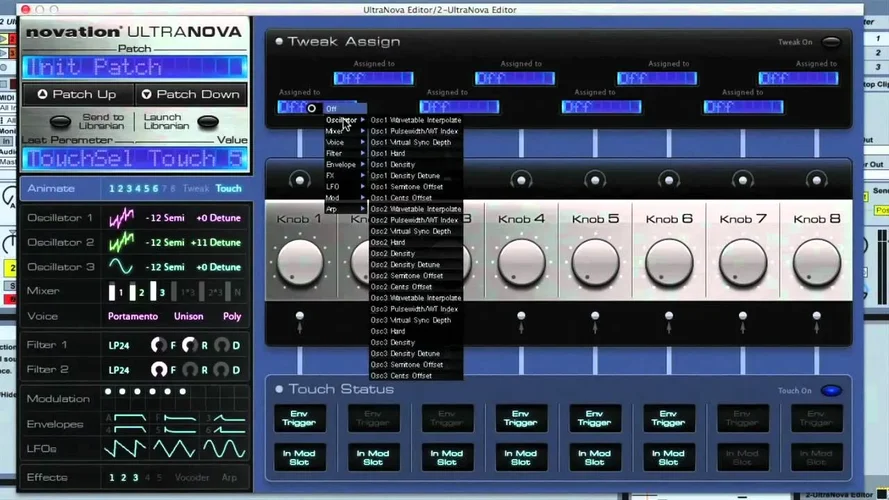Click the envelope 6 shape icon
The height and width of the screenshot is (500, 889).
tap(229, 430)
